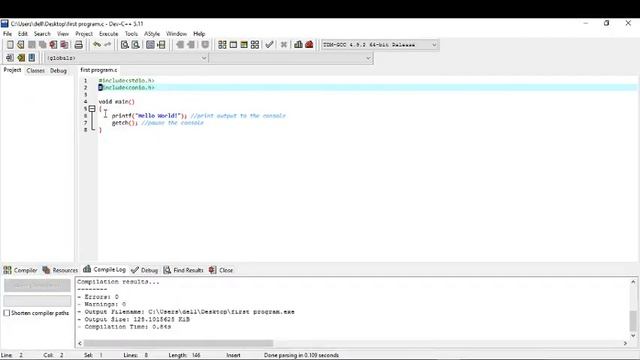
Task: Switch to the Find Results tab
Action: point(183,270)
